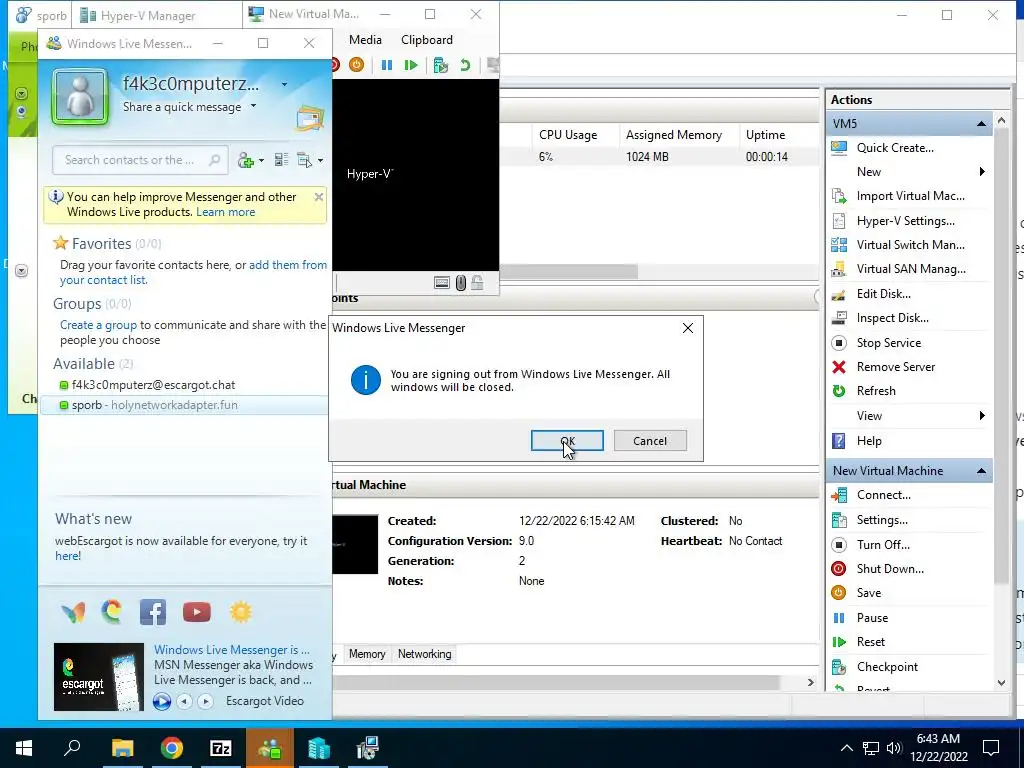Open Virtual Switch Manager action
Viewport: 1024px width, 768px height.
909,245
